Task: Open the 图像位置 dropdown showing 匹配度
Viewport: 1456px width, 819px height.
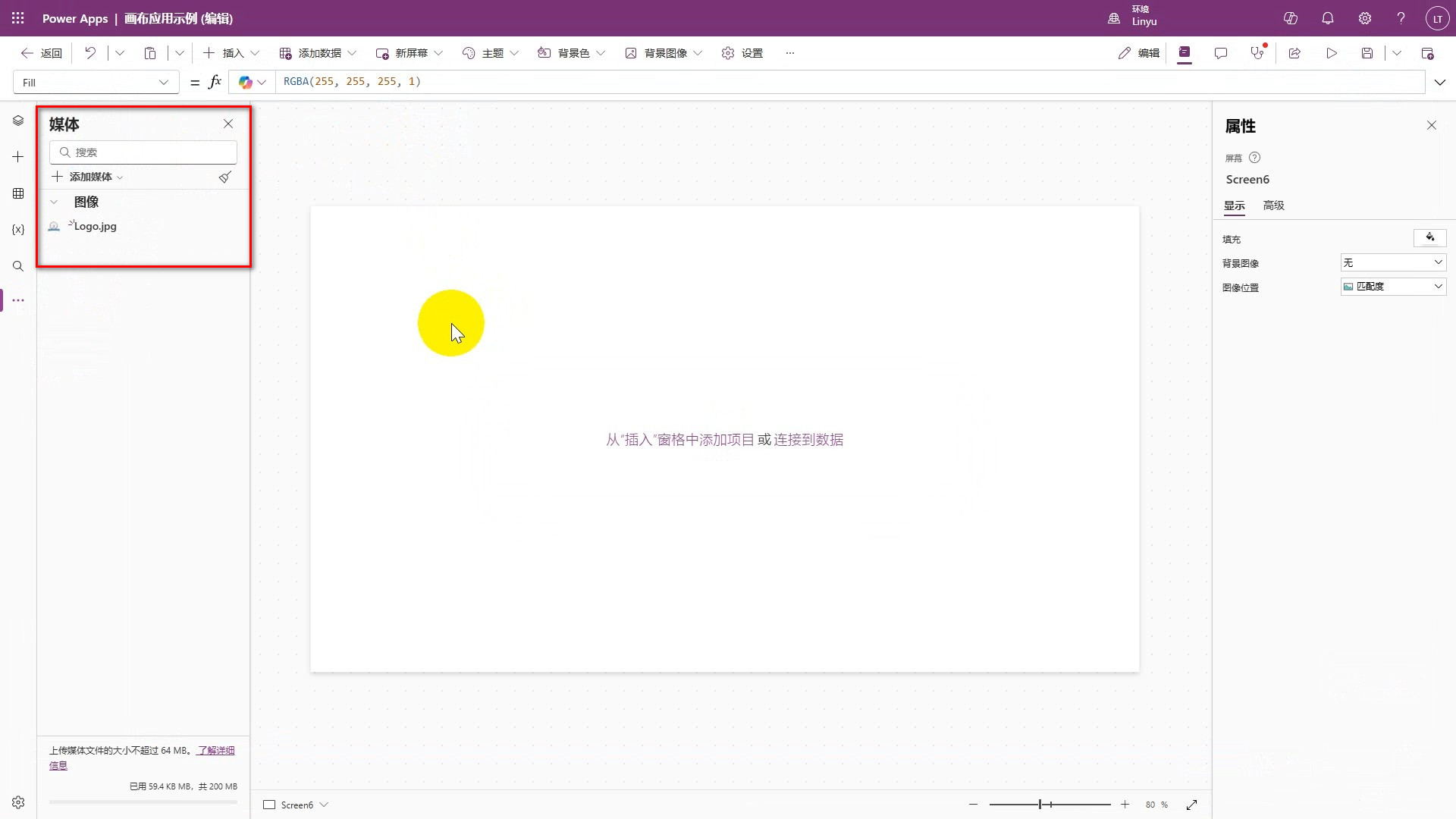Action: [x=1392, y=287]
